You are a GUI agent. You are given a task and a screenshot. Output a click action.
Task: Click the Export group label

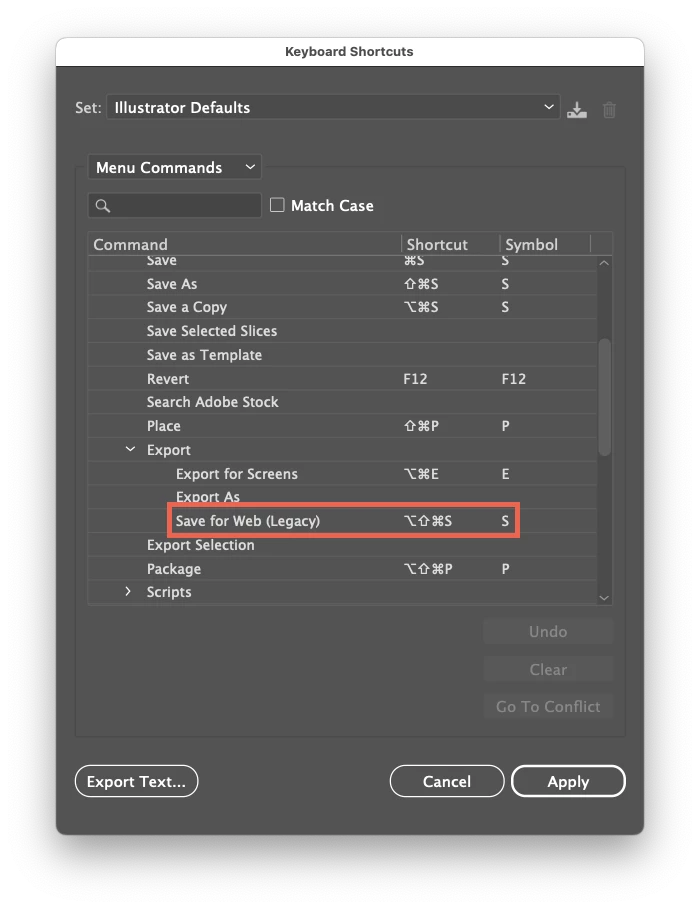tap(169, 450)
